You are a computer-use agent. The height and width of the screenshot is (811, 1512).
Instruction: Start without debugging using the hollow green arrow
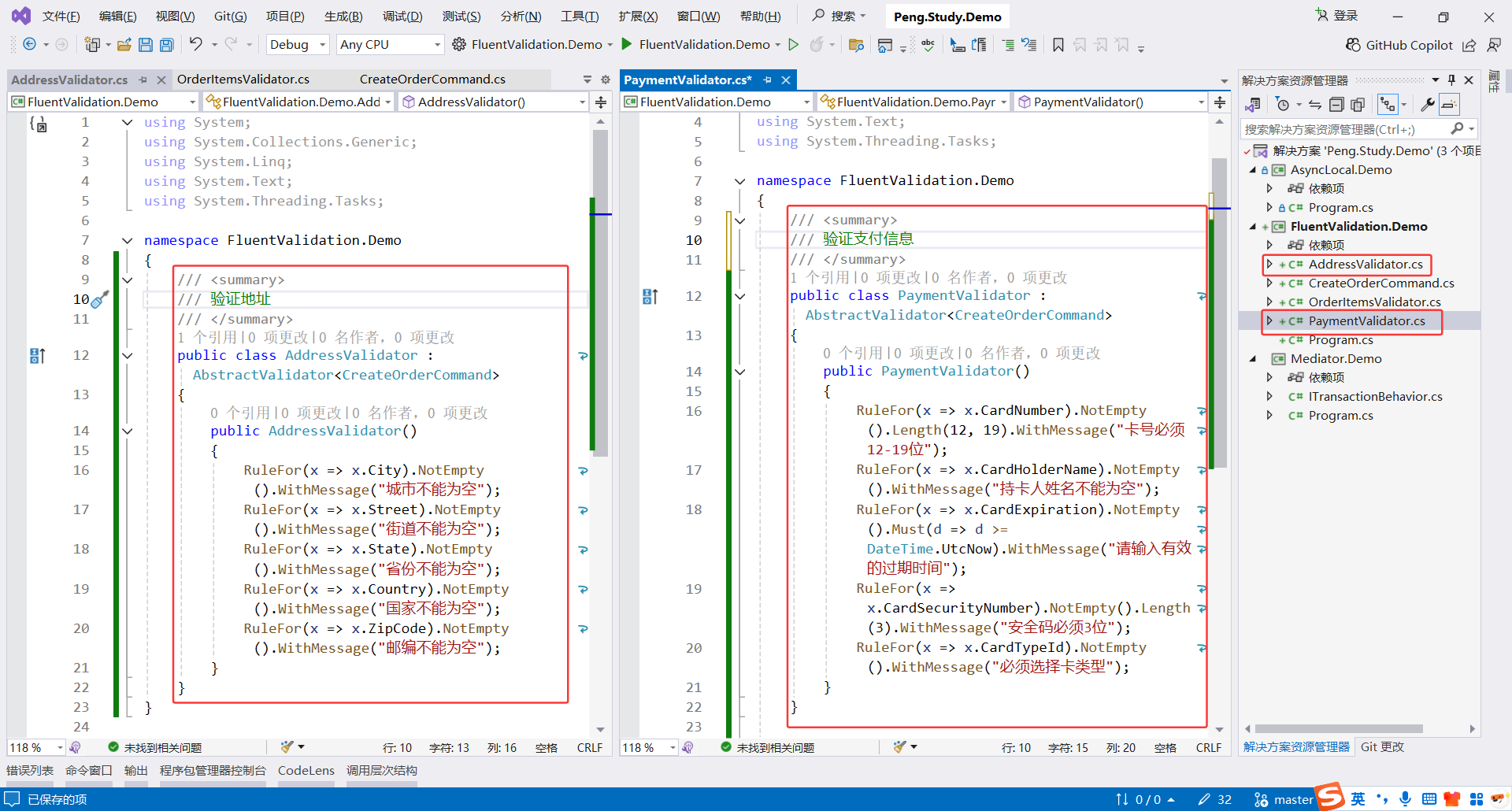click(x=794, y=45)
